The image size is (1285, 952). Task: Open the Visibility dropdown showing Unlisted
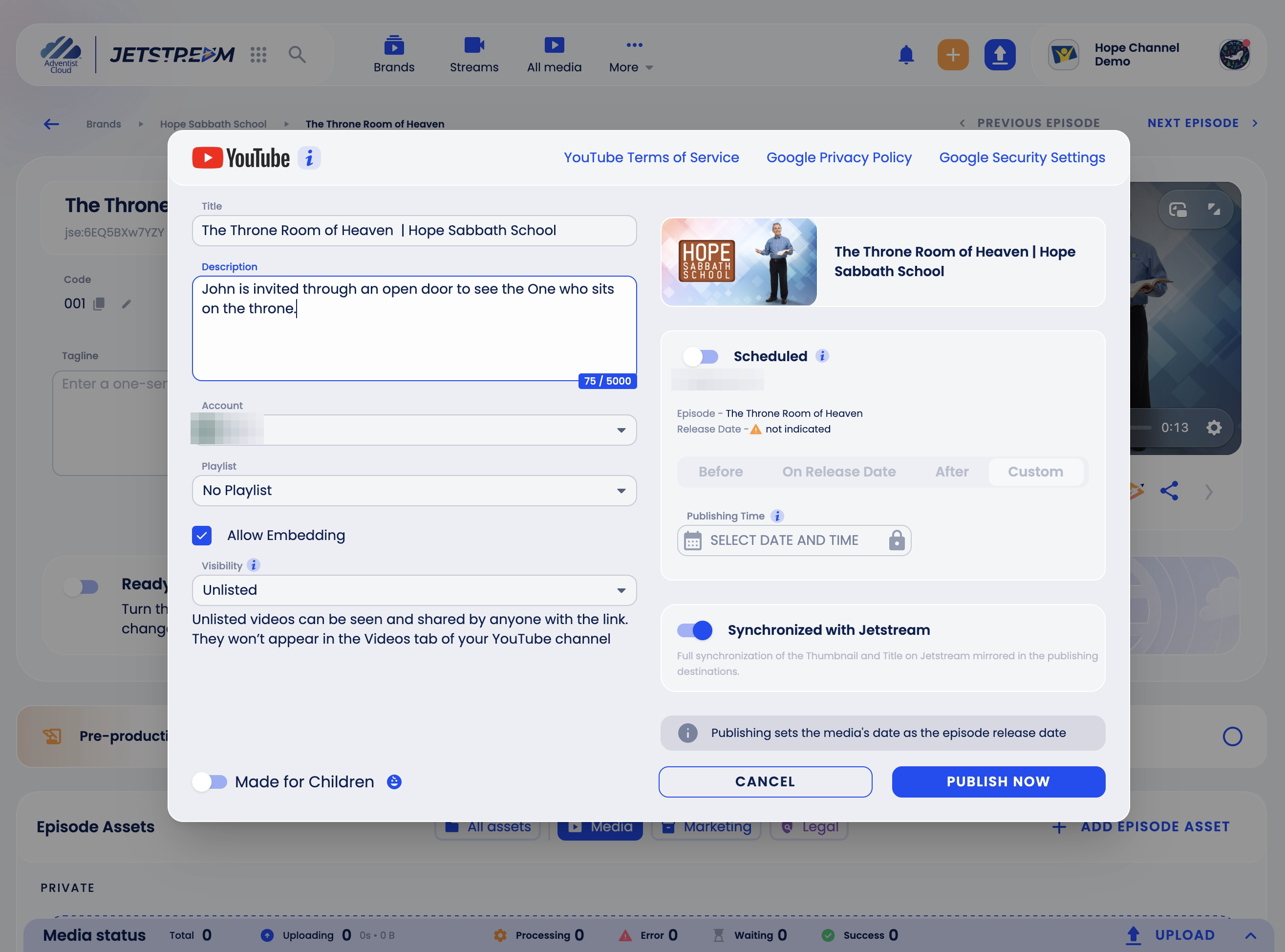pos(414,590)
